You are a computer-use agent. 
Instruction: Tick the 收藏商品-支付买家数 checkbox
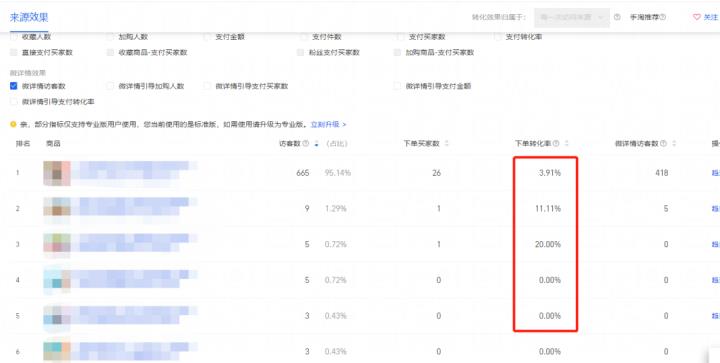point(110,52)
